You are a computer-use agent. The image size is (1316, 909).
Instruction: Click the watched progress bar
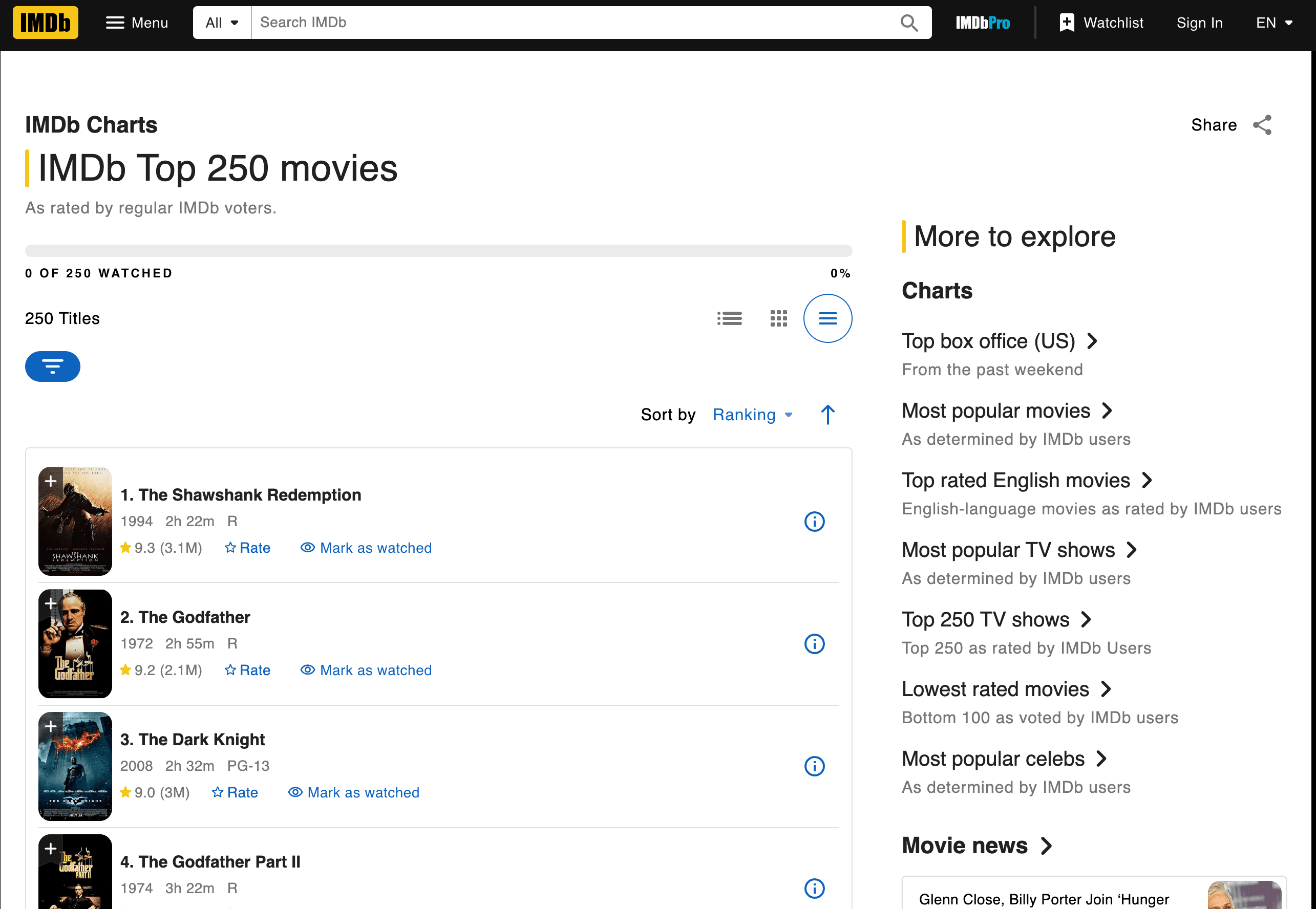[438, 251]
